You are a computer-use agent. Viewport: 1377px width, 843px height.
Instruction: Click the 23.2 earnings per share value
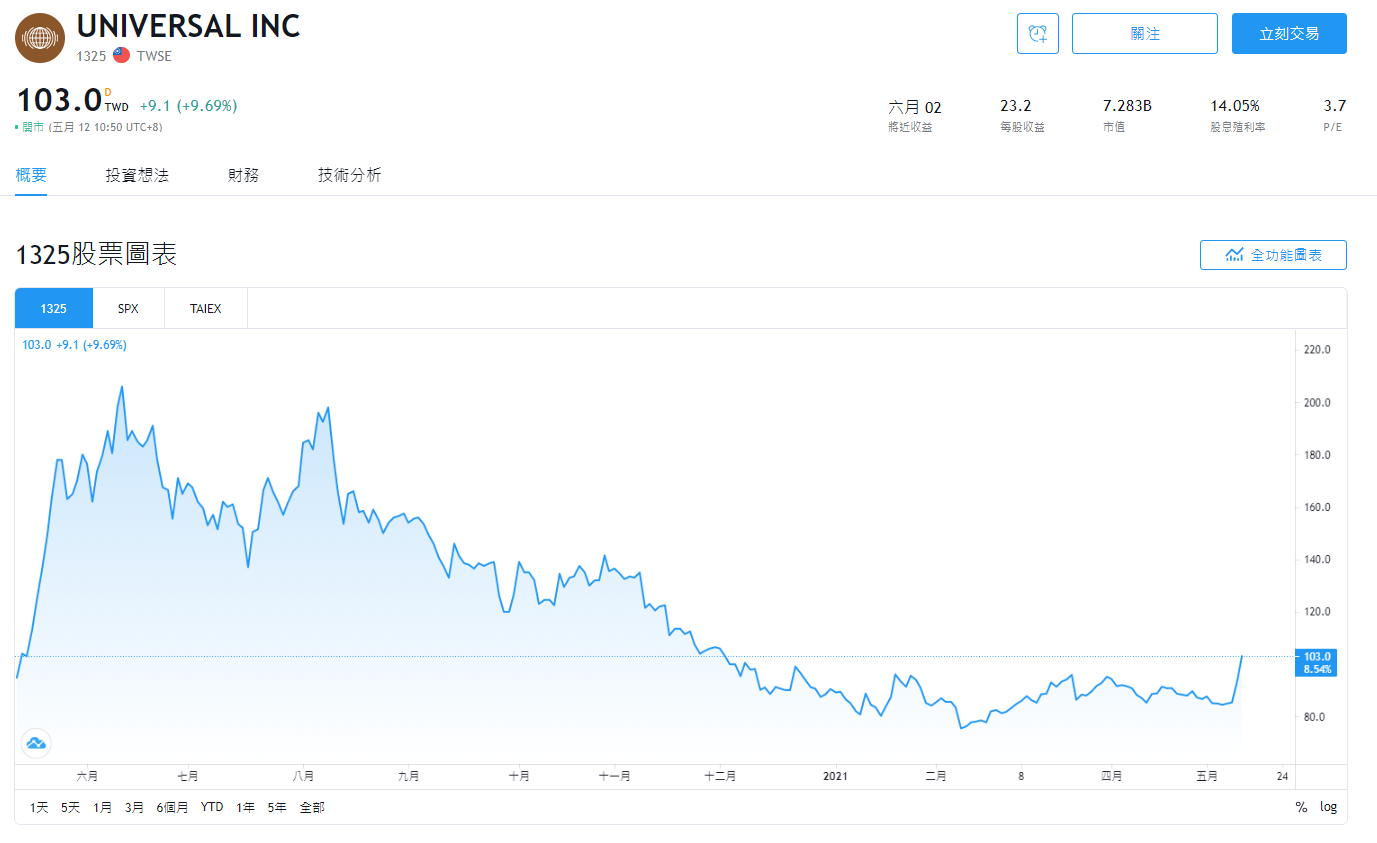tap(1015, 106)
